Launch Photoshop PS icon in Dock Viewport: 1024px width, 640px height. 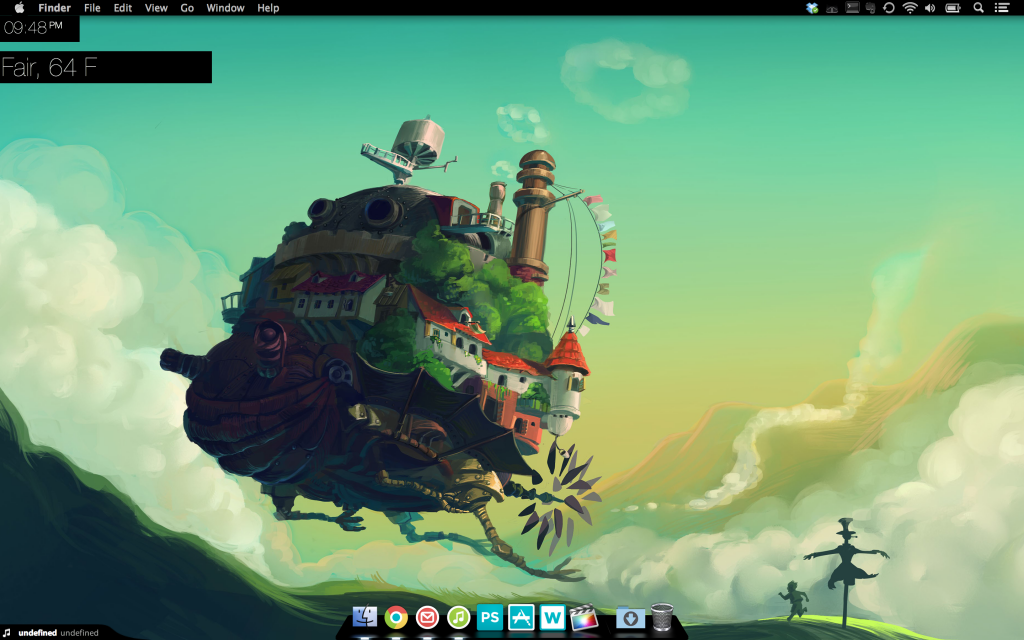[x=490, y=616]
